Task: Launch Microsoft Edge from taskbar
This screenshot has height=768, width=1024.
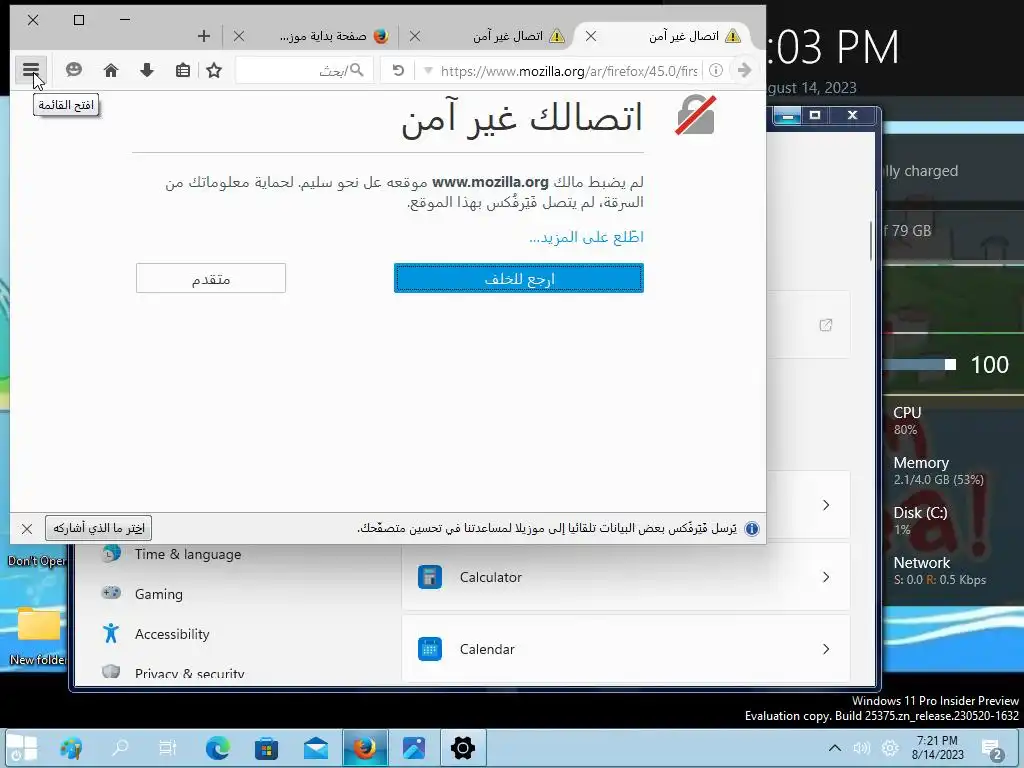Action: (x=217, y=747)
